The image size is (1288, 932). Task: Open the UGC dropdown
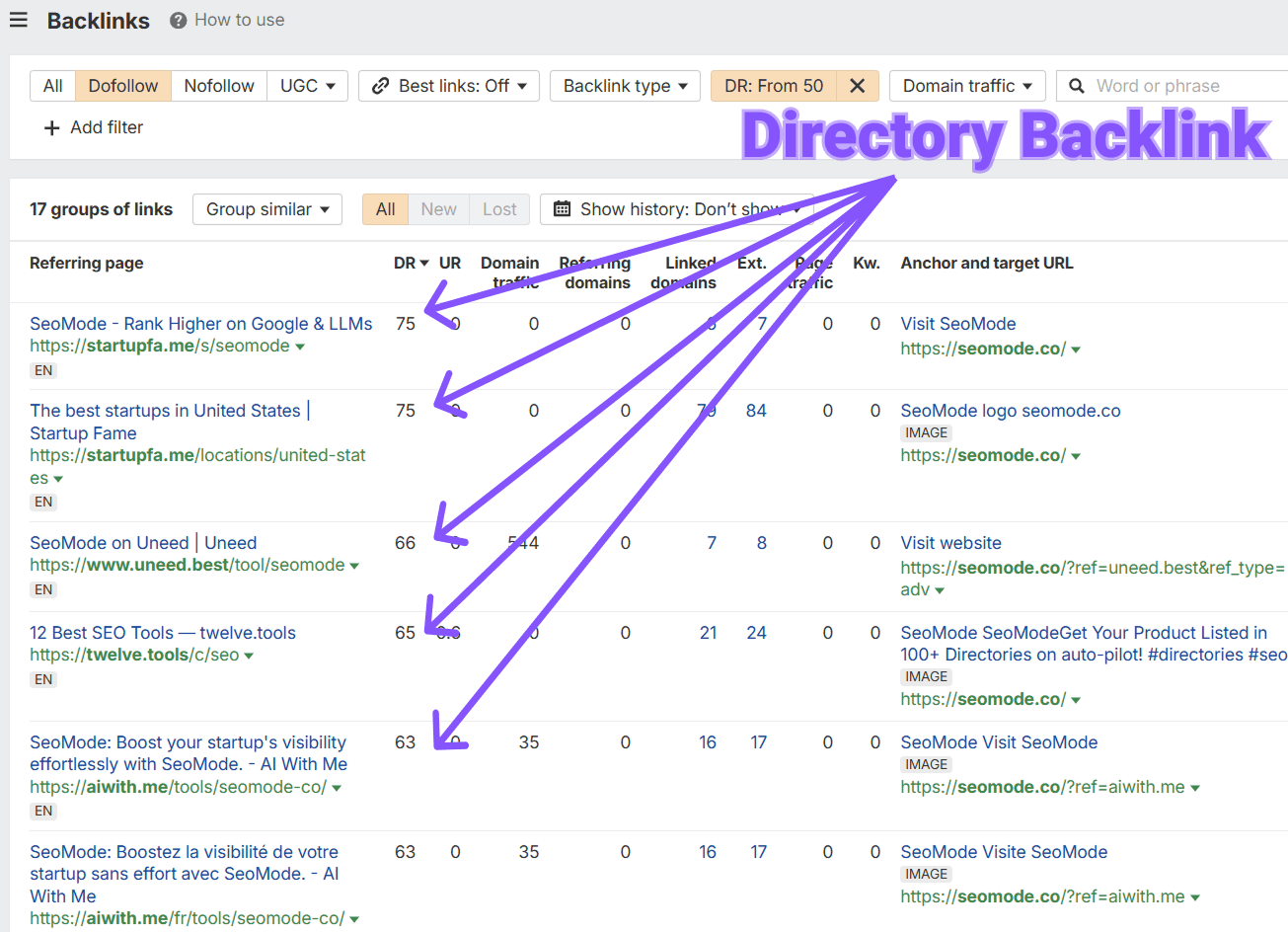coord(307,86)
